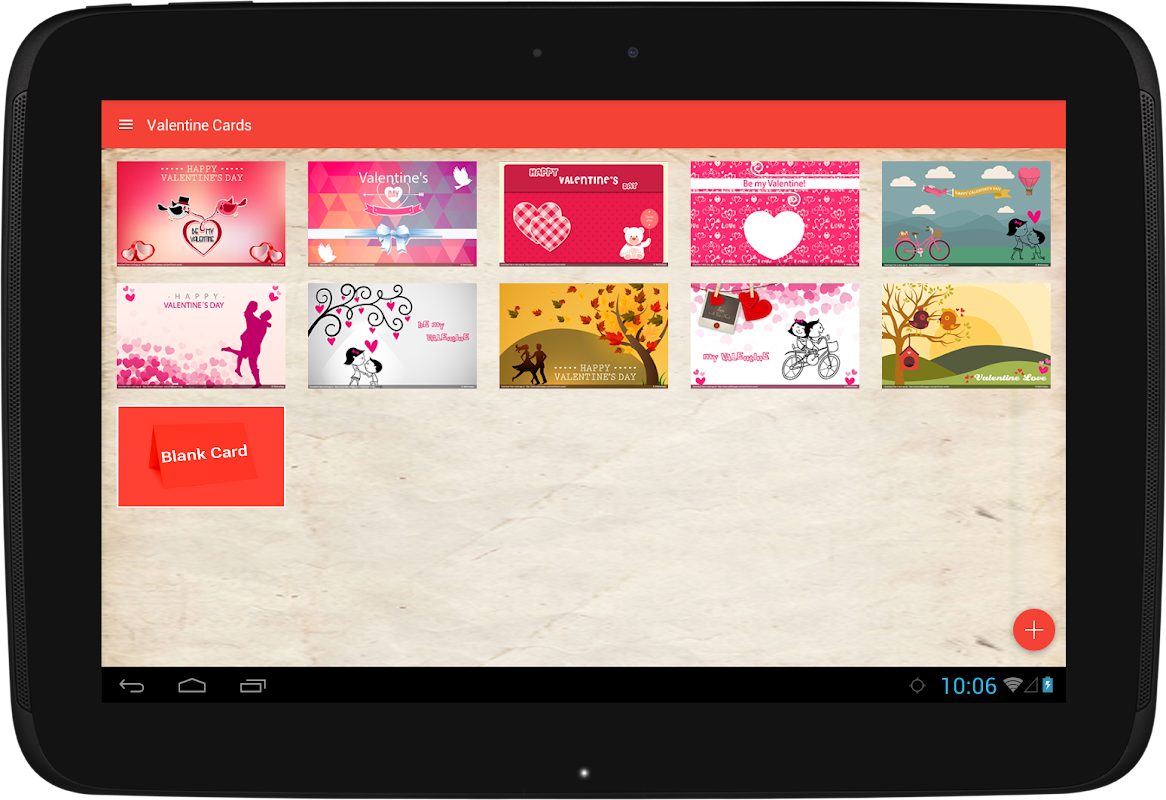Pick the couple on bicycle My Valentine card
1166x800 pixels.
[x=775, y=335]
